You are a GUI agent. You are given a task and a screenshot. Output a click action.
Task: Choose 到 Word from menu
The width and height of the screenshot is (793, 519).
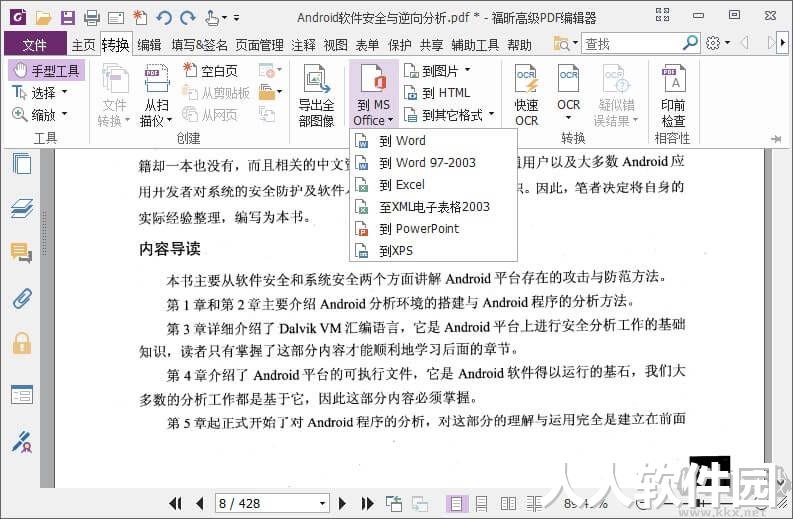(433, 141)
